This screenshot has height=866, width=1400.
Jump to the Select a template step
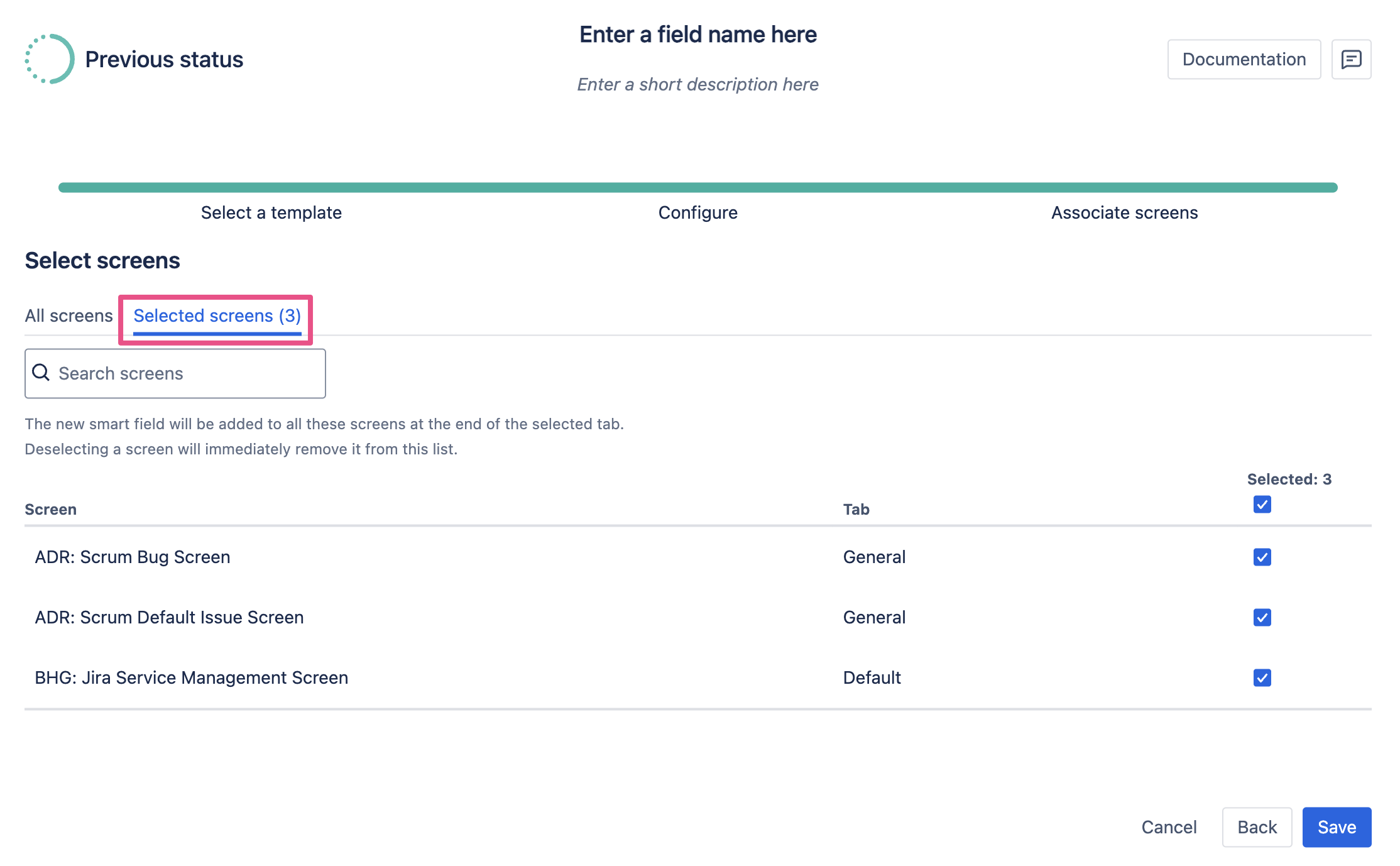(x=271, y=212)
